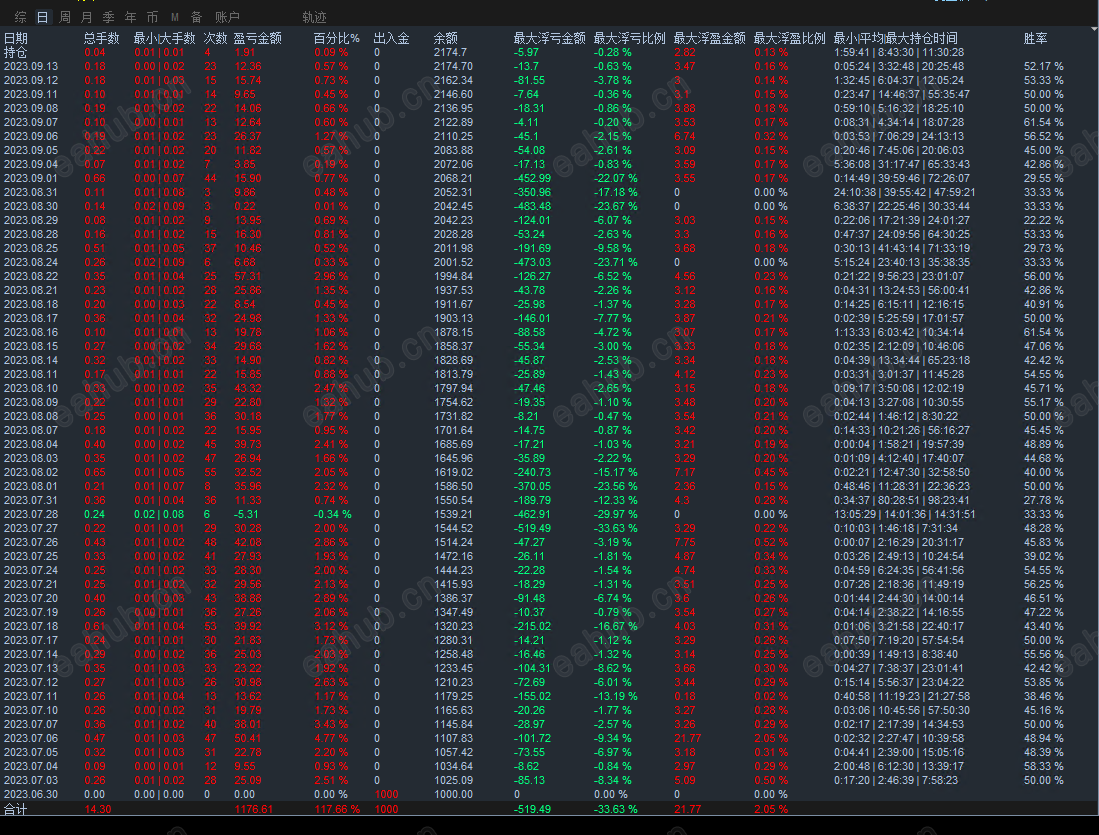The height and width of the screenshot is (835, 1099).
Task: Sort by the 余额 column header
Action: [446, 39]
